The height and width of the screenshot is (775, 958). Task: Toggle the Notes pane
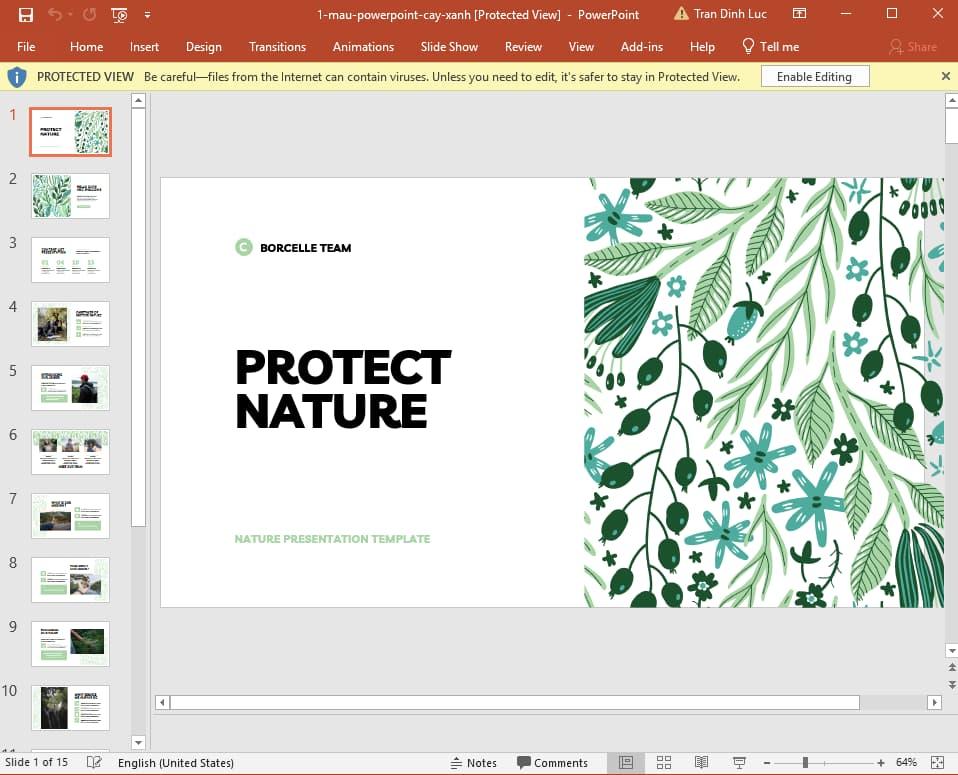pyautogui.click(x=474, y=762)
